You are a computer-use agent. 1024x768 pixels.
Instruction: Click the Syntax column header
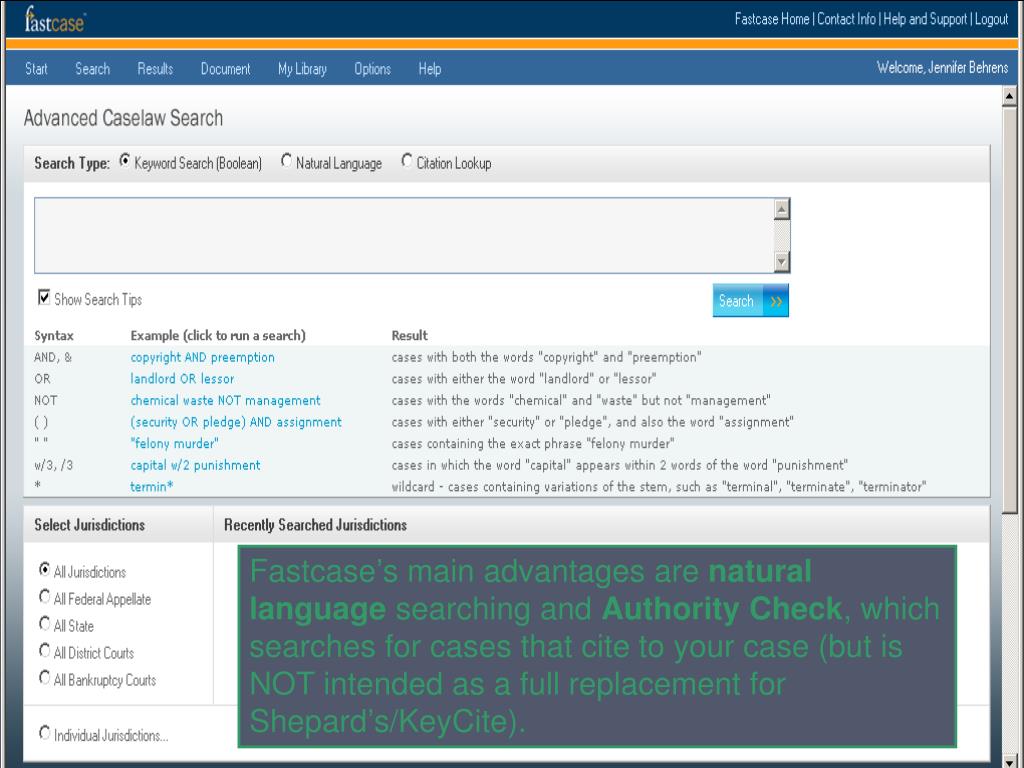pyautogui.click(x=54, y=336)
